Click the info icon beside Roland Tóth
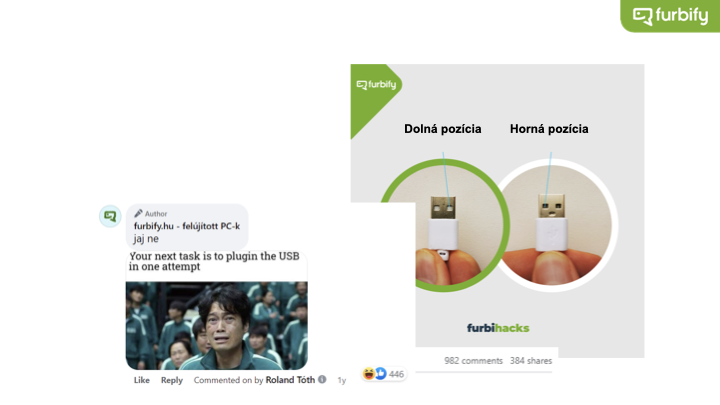Screen dimensions: 720x405 [x=322, y=379]
